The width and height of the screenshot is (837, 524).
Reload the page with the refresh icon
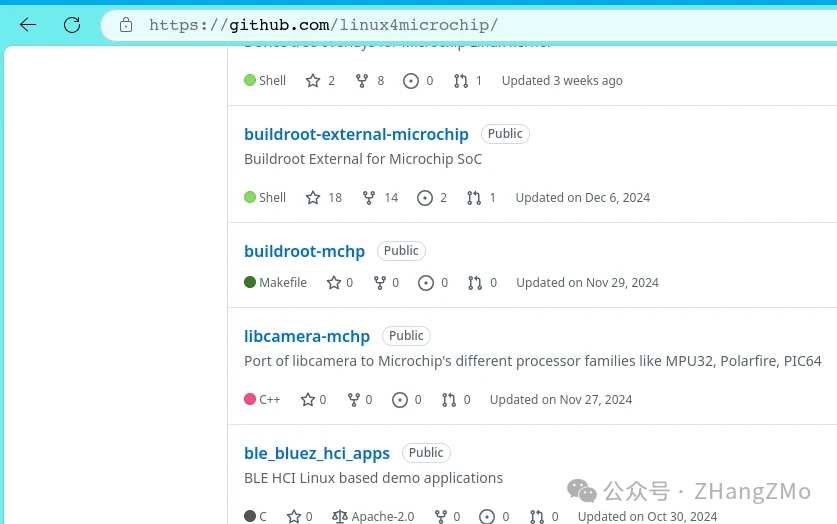tap(72, 25)
